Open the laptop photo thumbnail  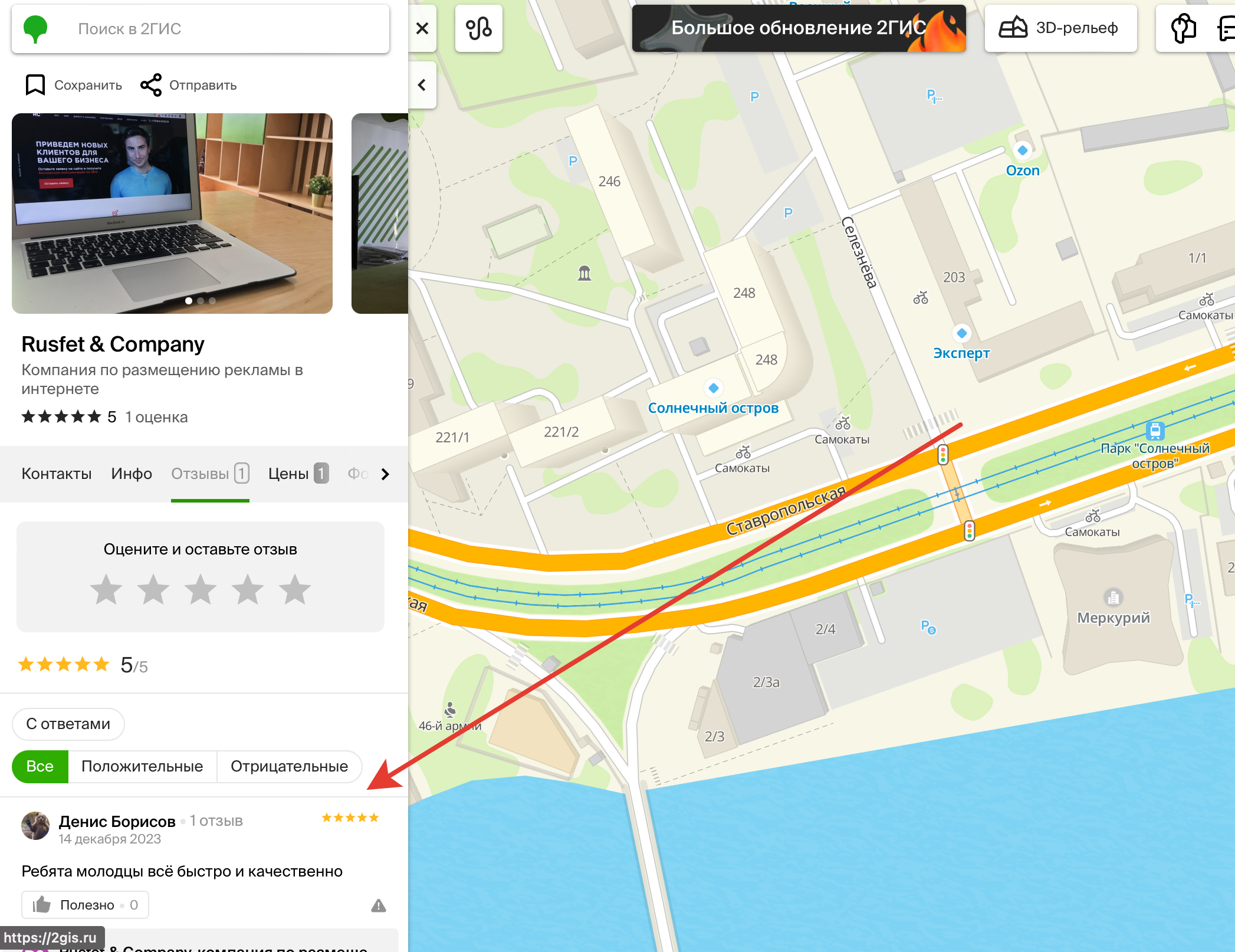click(172, 214)
